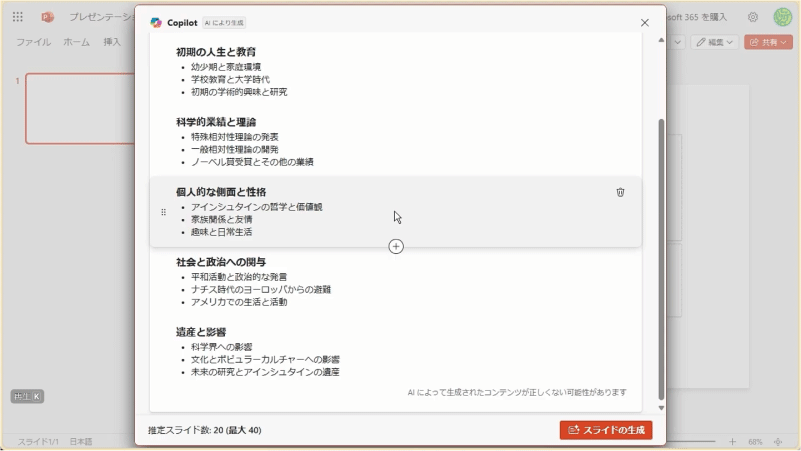
Task: Close the Copilot dialog
Action: pos(644,22)
